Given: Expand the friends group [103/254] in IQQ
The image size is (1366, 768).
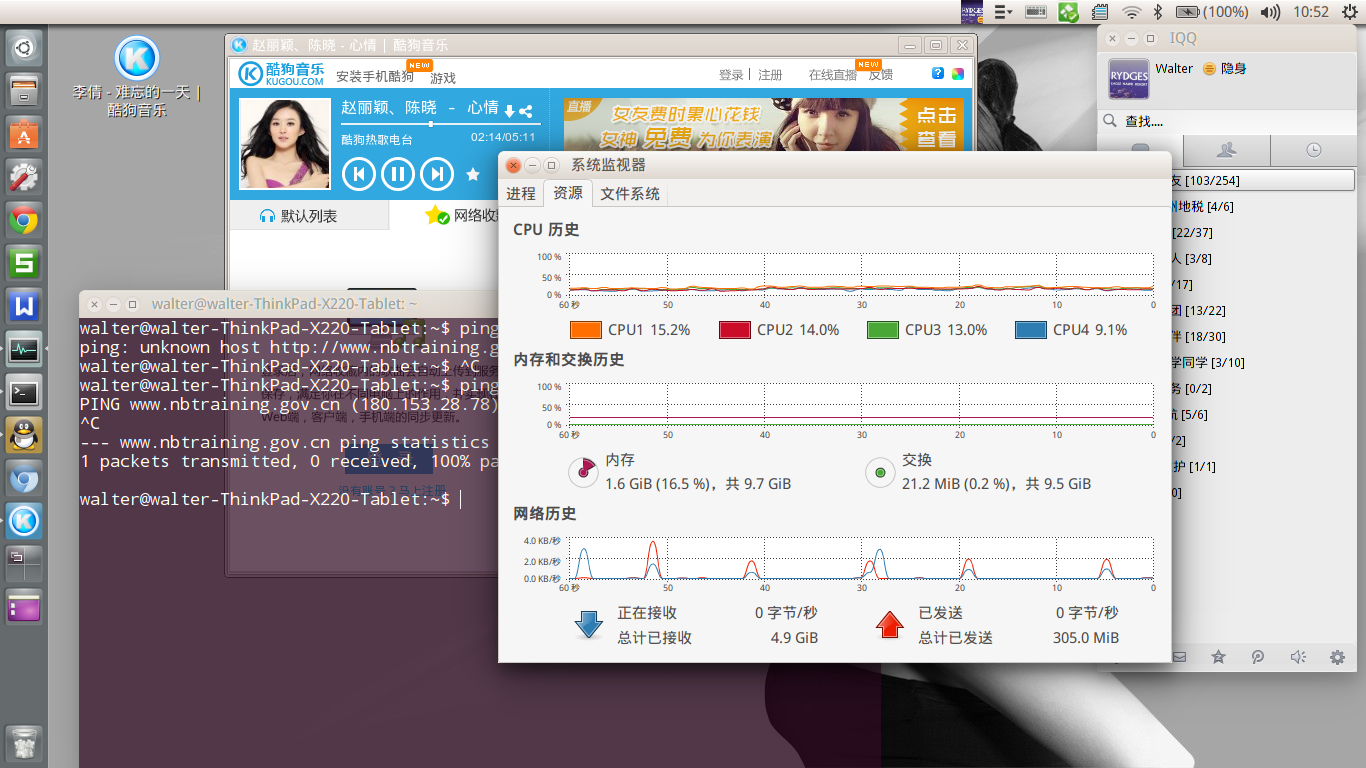Looking at the screenshot, I should click(x=1262, y=181).
